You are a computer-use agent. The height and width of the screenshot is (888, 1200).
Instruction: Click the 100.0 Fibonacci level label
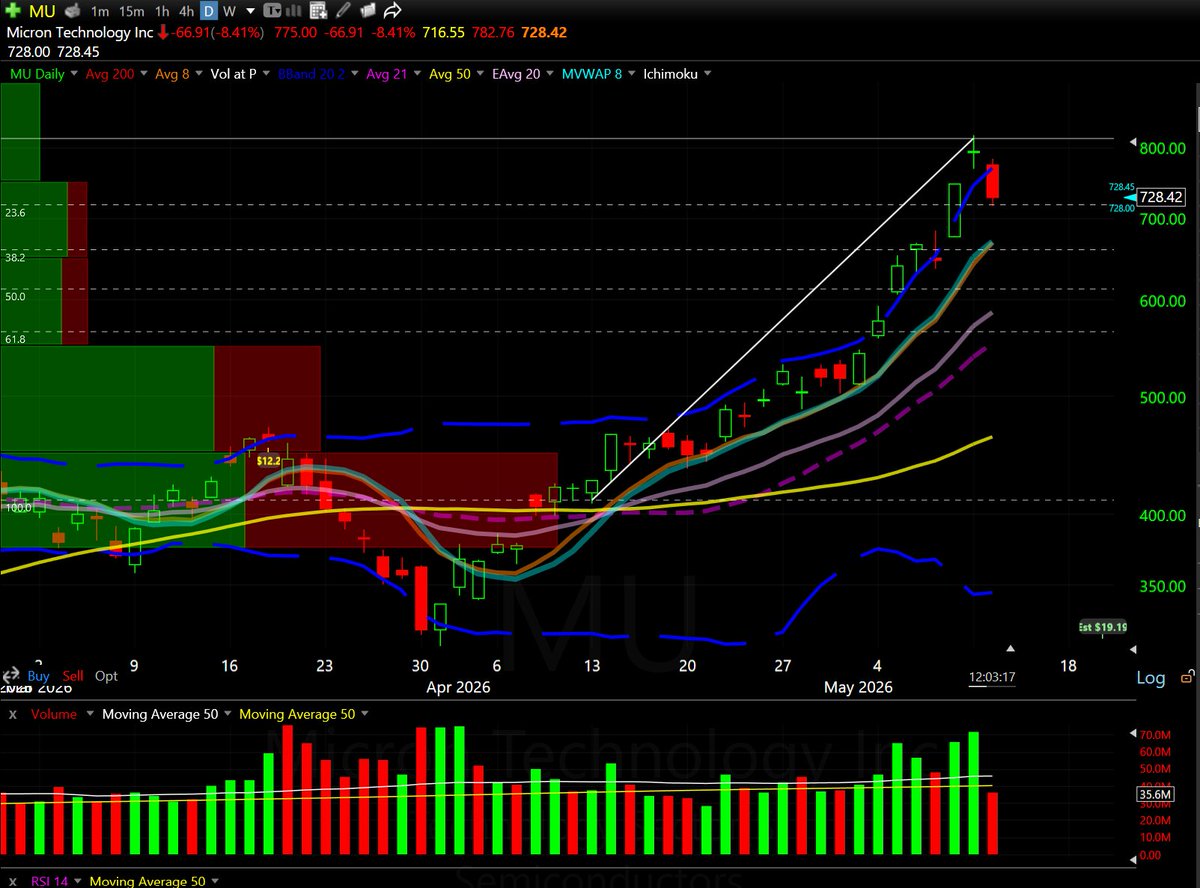pyautogui.click(x=18, y=508)
